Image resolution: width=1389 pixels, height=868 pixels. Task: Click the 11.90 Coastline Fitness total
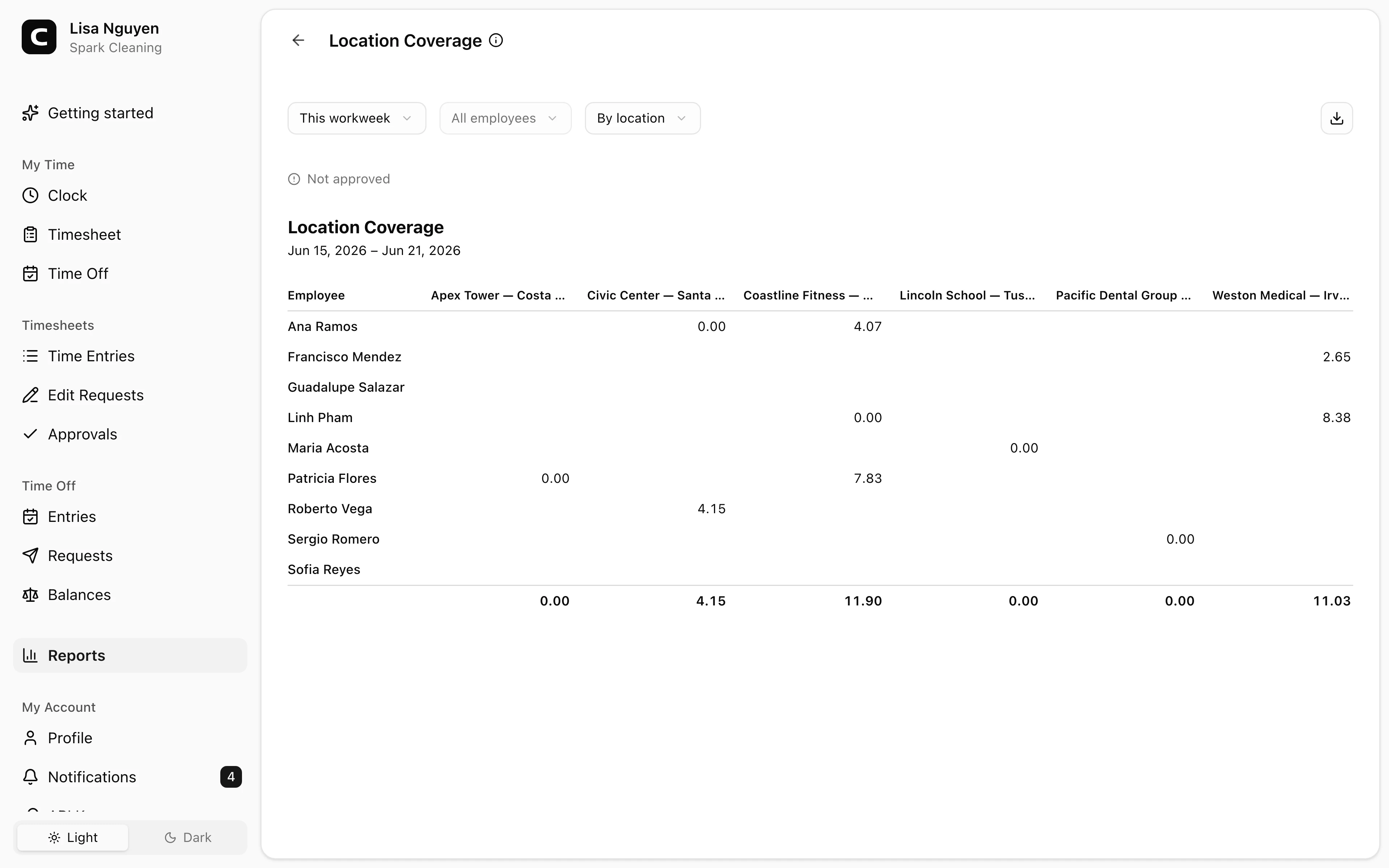(x=863, y=601)
